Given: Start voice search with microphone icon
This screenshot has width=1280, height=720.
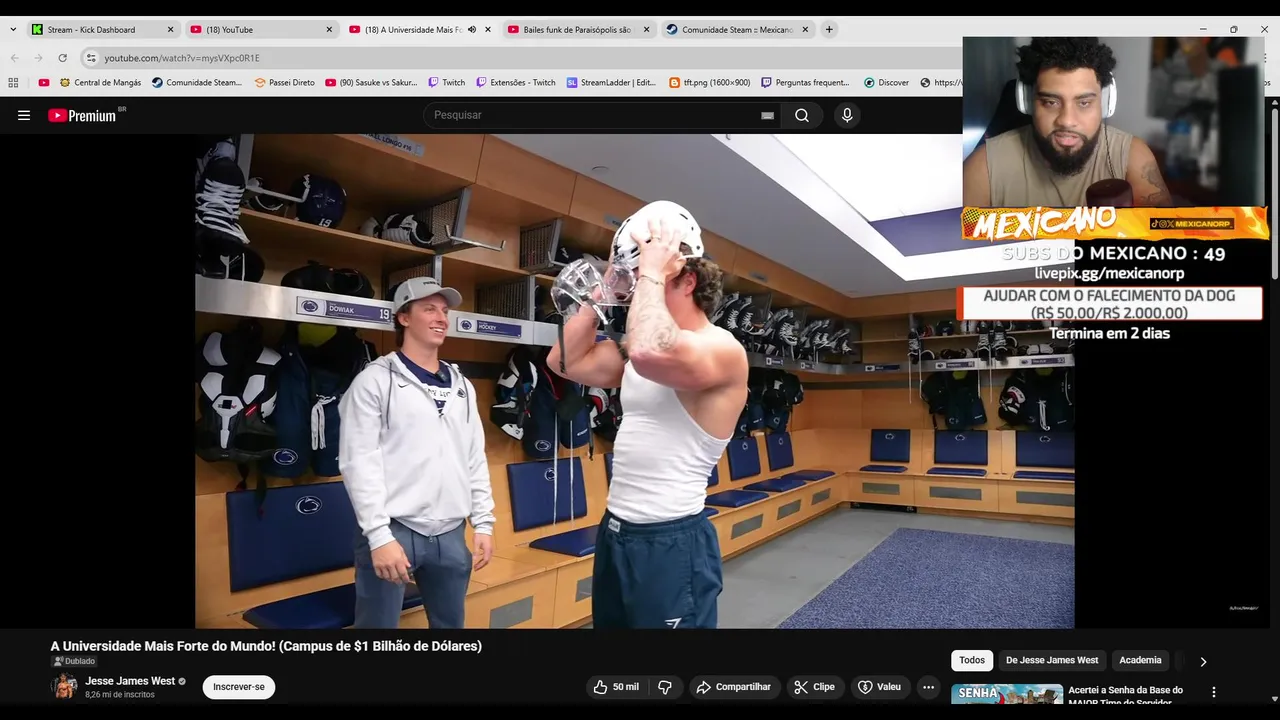Looking at the screenshot, I should 847,115.
